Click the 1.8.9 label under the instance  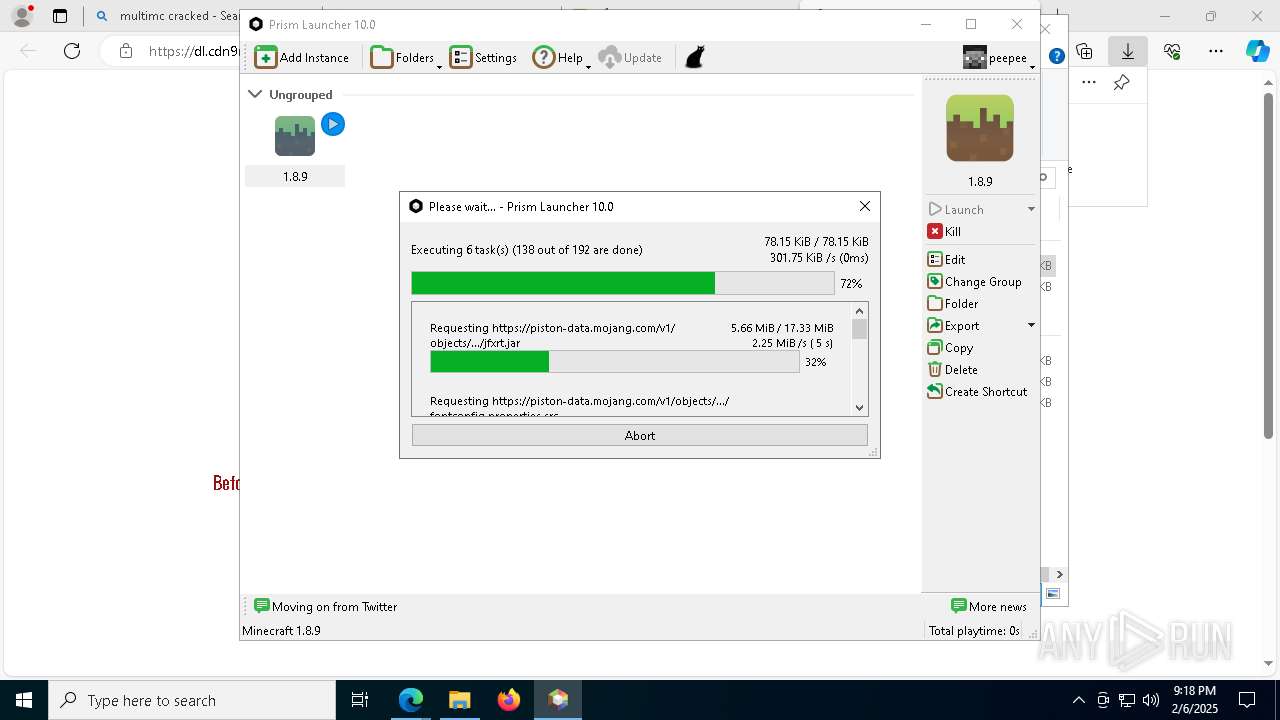(x=295, y=176)
